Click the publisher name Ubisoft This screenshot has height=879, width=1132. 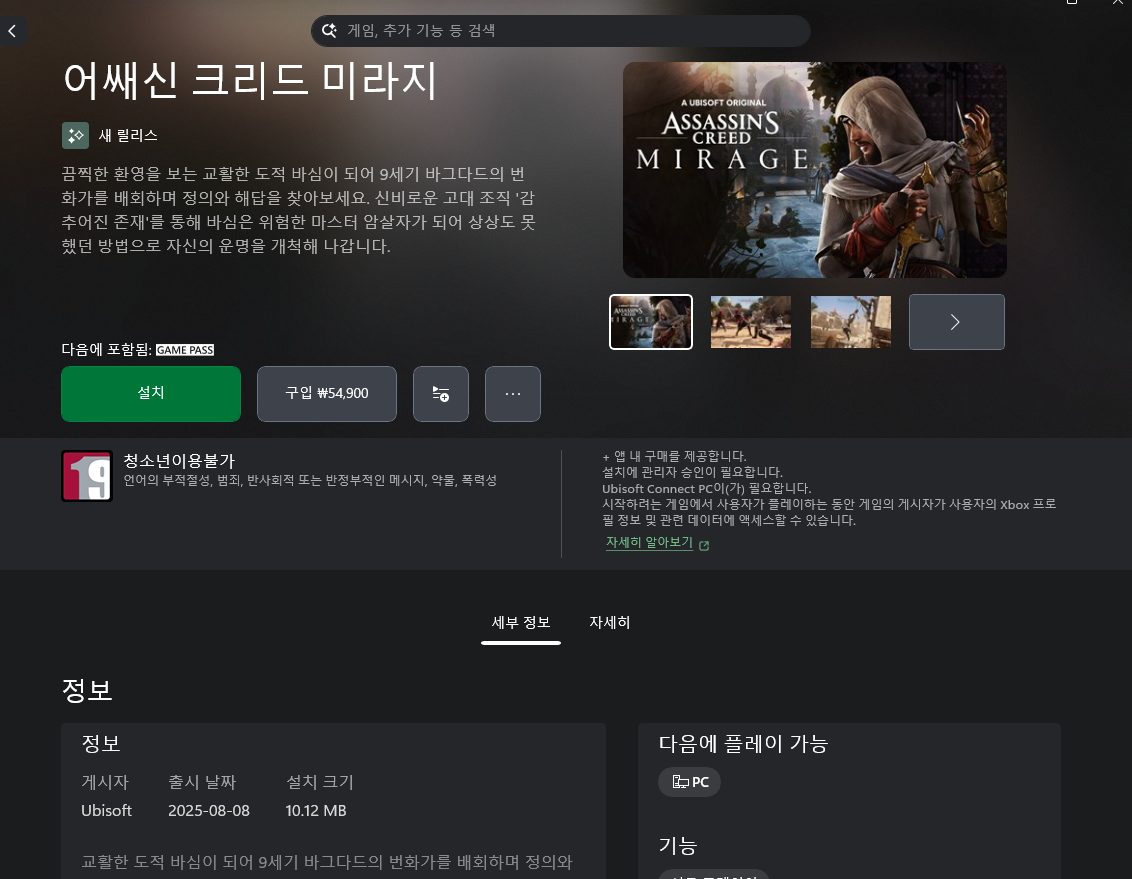(106, 810)
